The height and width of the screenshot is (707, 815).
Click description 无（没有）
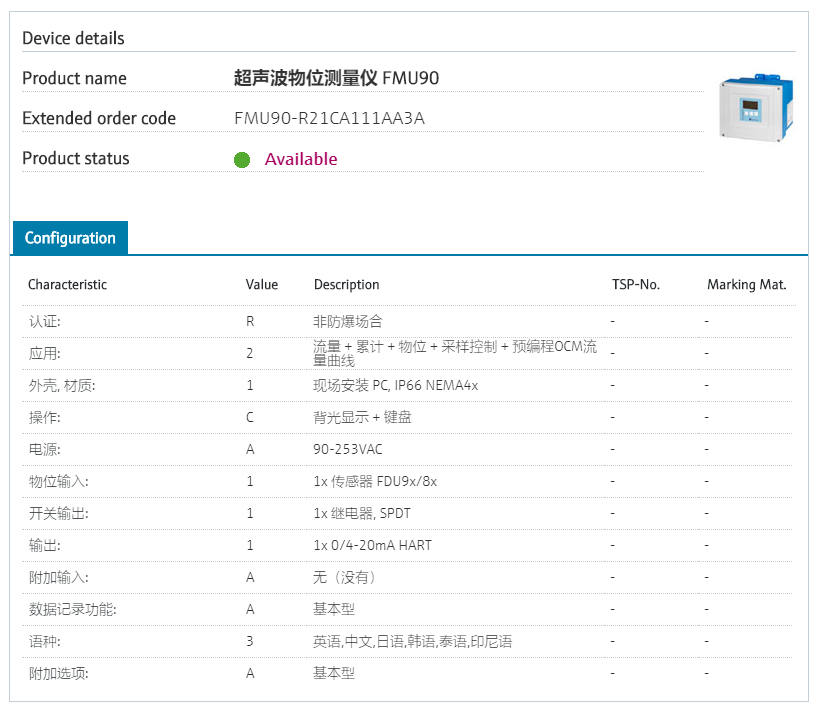click(344, 578)
